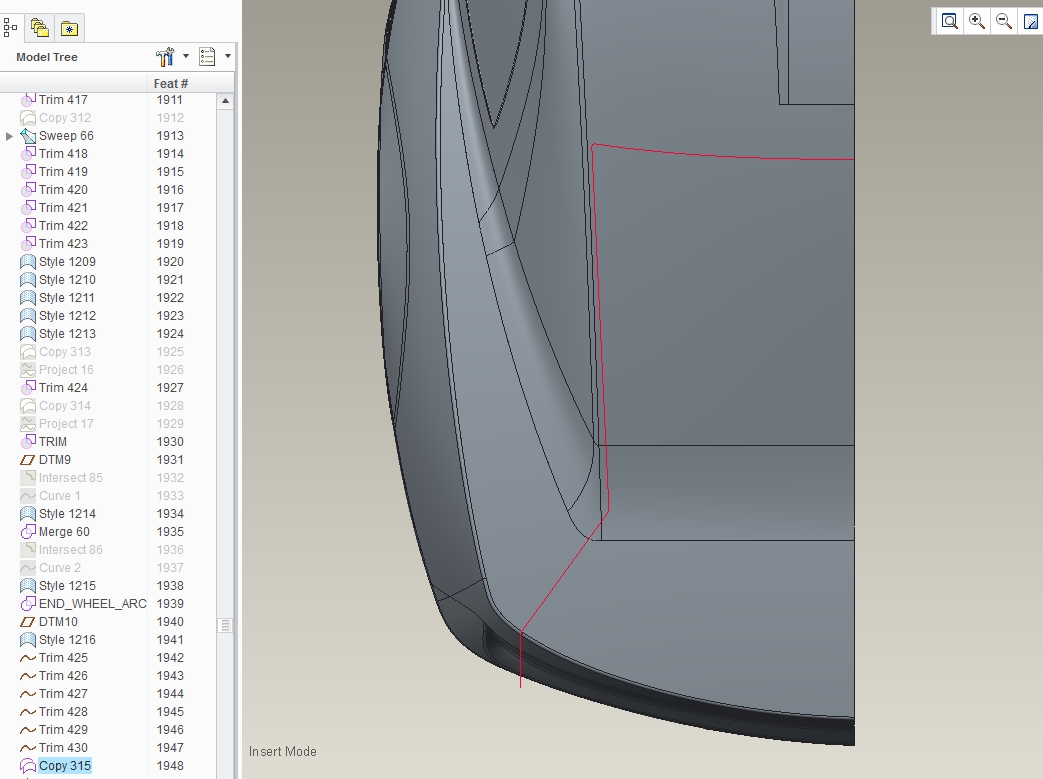The image size is (1043, 779).
Task: Click the Trim 421 feature icon
Action: (x=28, y=208)
